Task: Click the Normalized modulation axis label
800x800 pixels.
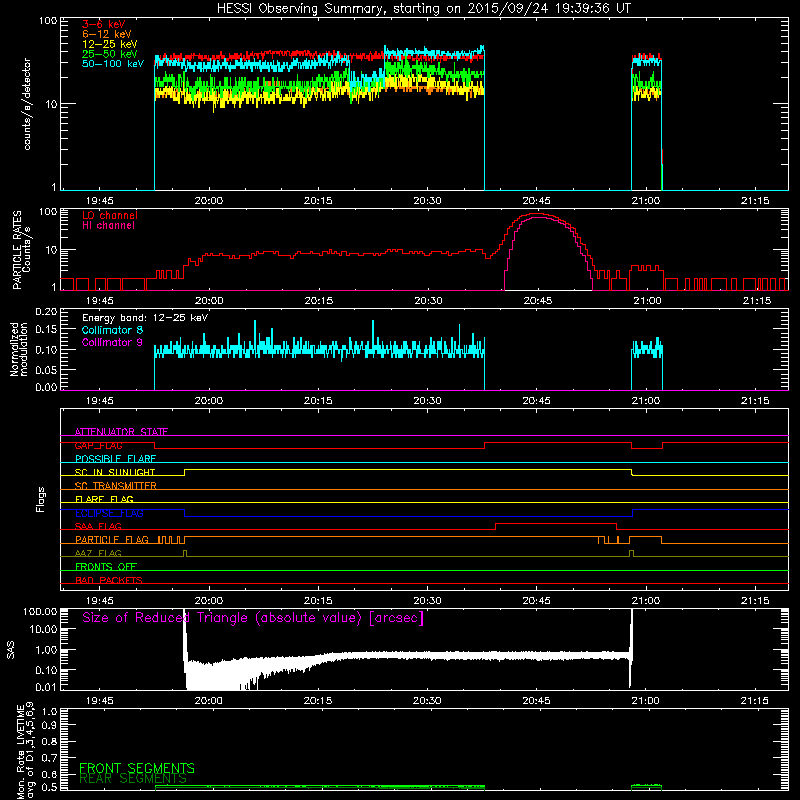Action: pos(19,349)
